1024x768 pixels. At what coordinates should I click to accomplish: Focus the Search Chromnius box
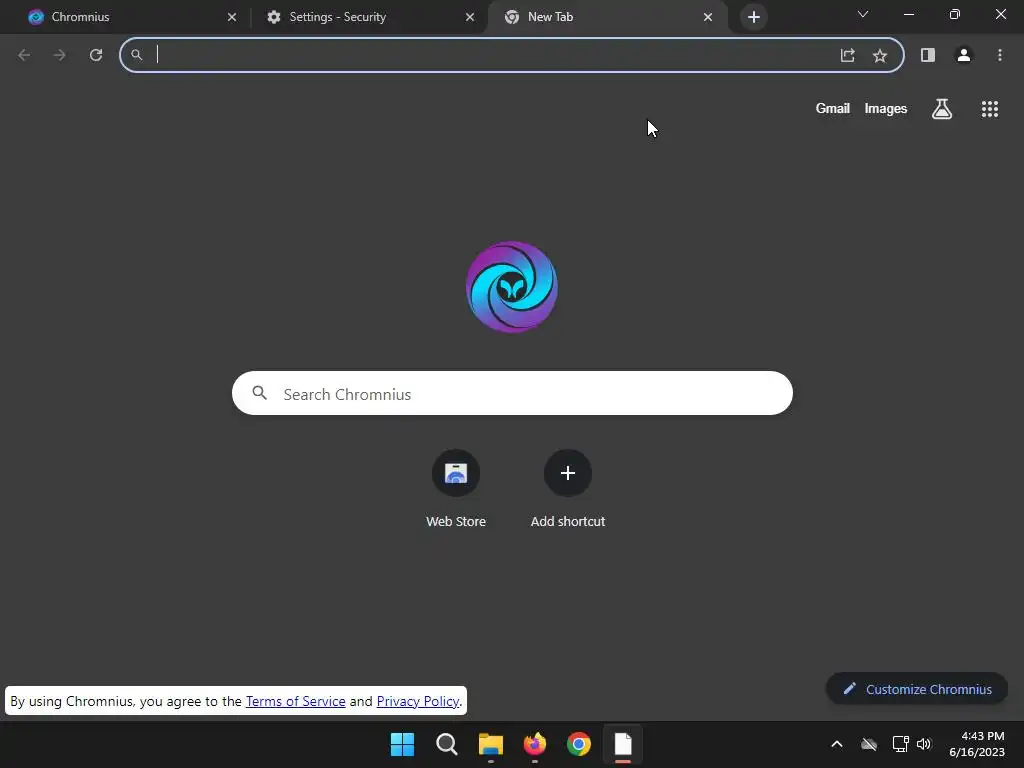pos(512,393)
